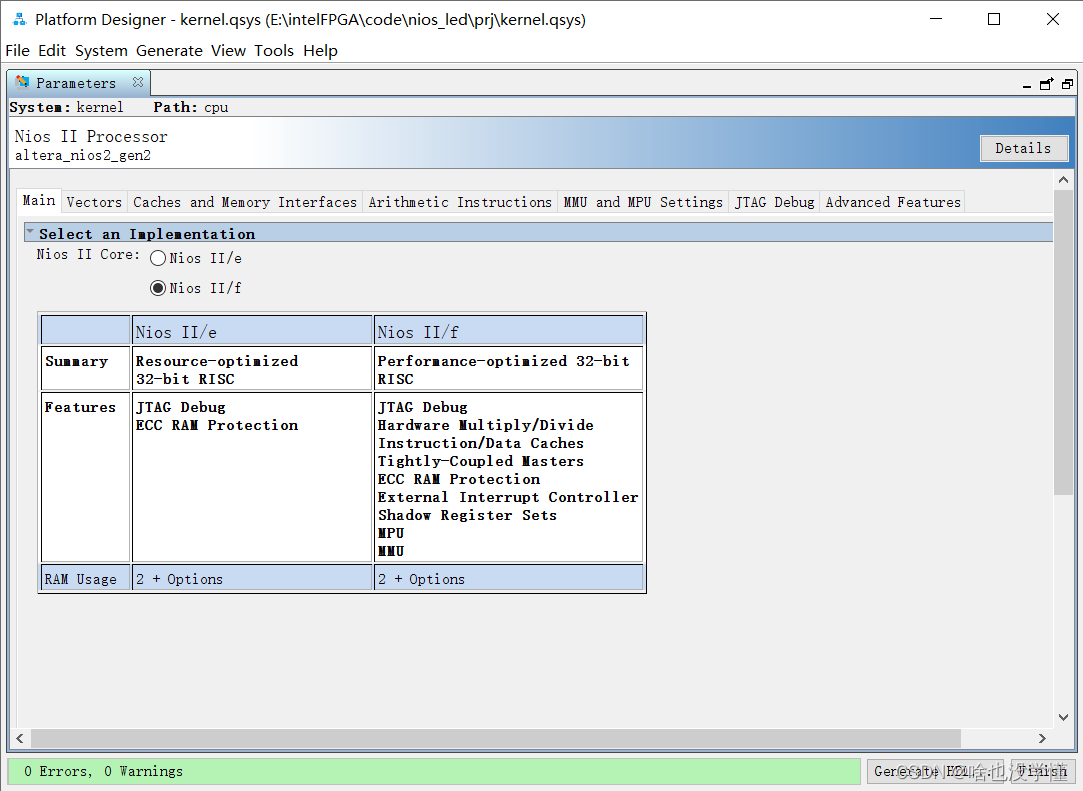Click the Finish button
1083x791 pixels.
tap(1042, 771)
